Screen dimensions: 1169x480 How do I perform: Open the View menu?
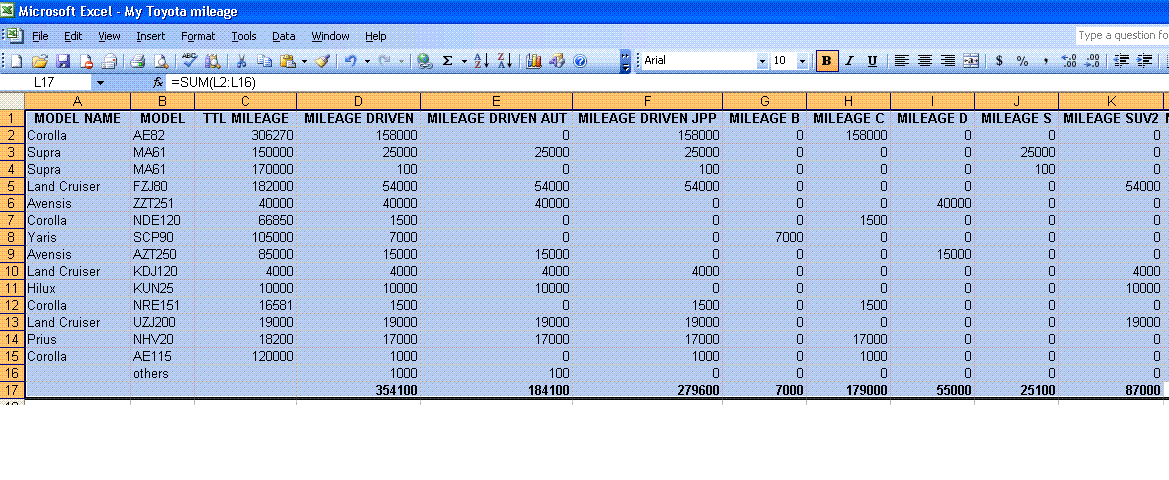coord(109,36)
